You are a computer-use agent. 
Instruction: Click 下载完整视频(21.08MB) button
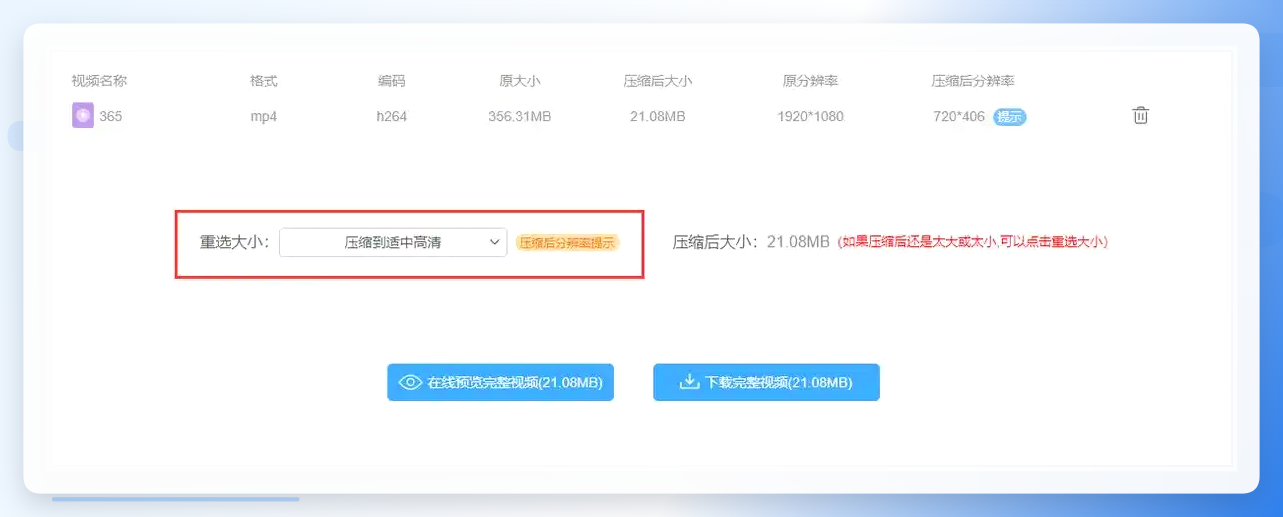766,382
